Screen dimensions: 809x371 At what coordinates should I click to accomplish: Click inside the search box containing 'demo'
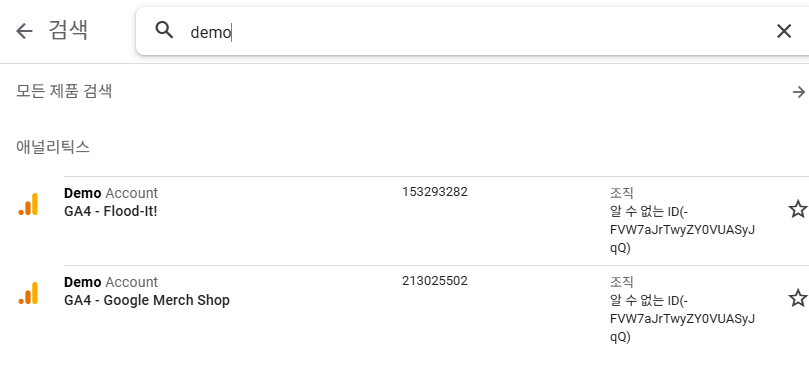pyautogui.click(x=472, y=31)
